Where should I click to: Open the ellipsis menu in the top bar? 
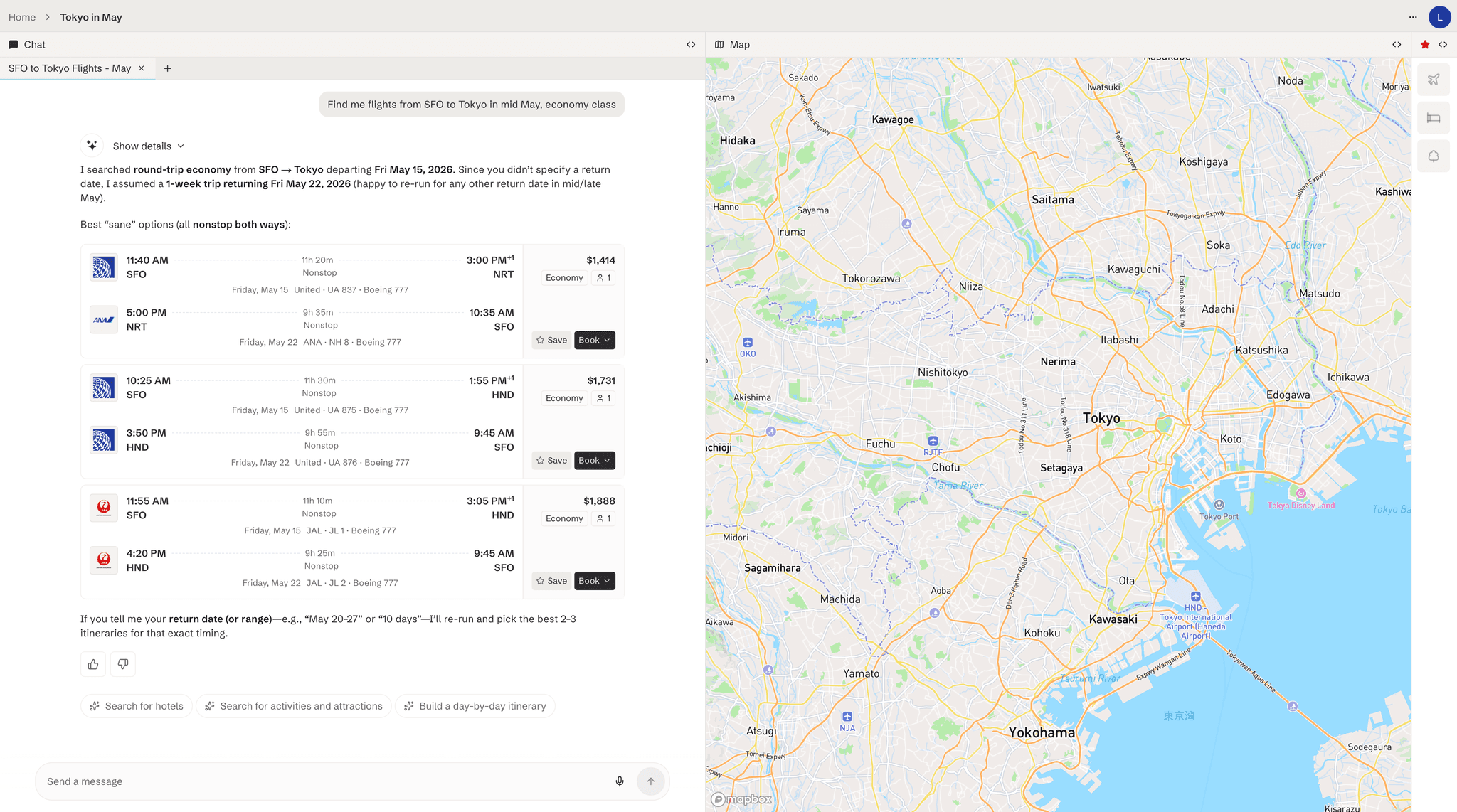(1412, 16)
